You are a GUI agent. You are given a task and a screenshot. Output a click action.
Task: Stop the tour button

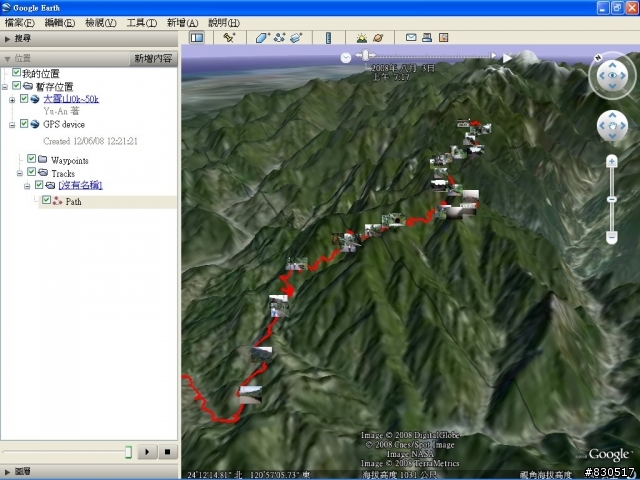(x=167, y=452)
